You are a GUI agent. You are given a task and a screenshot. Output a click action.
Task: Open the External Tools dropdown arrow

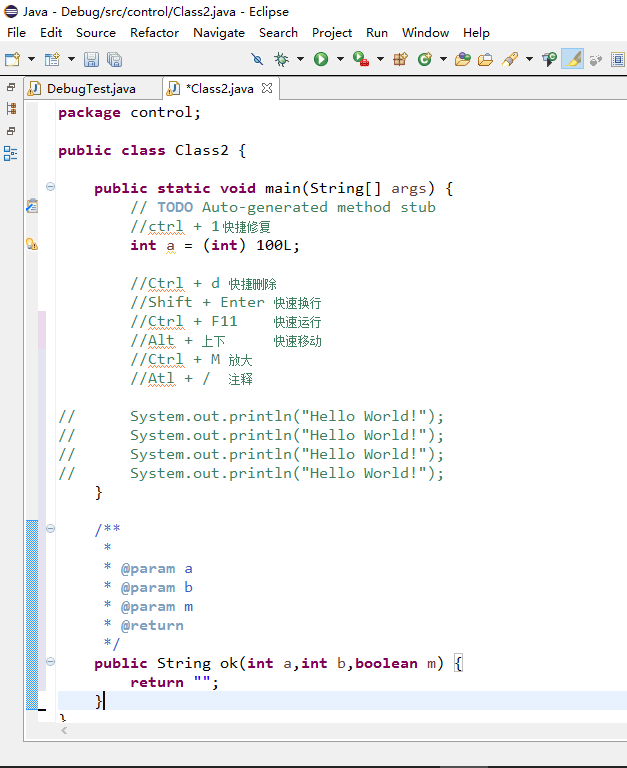[380, 59]
